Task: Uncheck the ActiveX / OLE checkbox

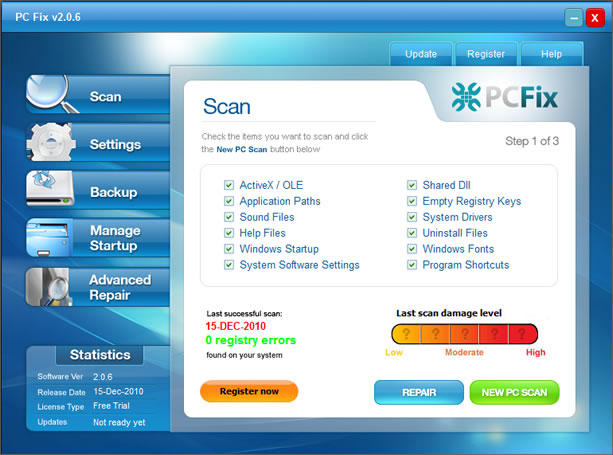Action: (x=229, y=185)
